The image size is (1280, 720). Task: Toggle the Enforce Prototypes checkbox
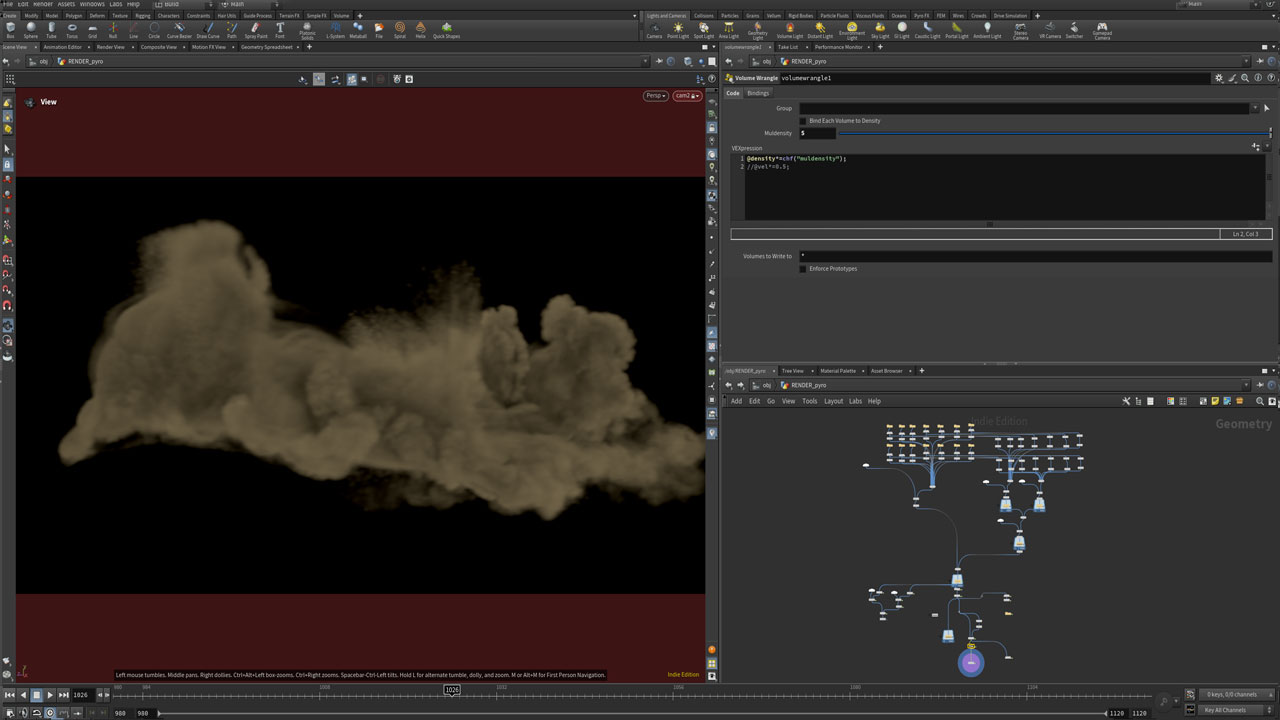click(x=802, y=269)
